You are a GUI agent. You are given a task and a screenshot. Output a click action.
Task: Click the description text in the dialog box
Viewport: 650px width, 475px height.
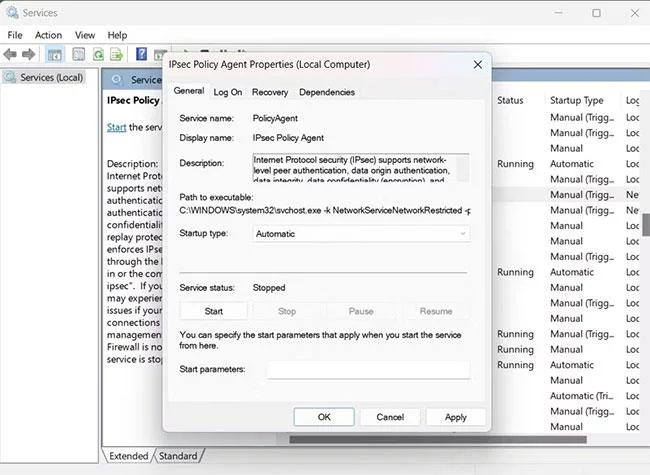(354, 168)
